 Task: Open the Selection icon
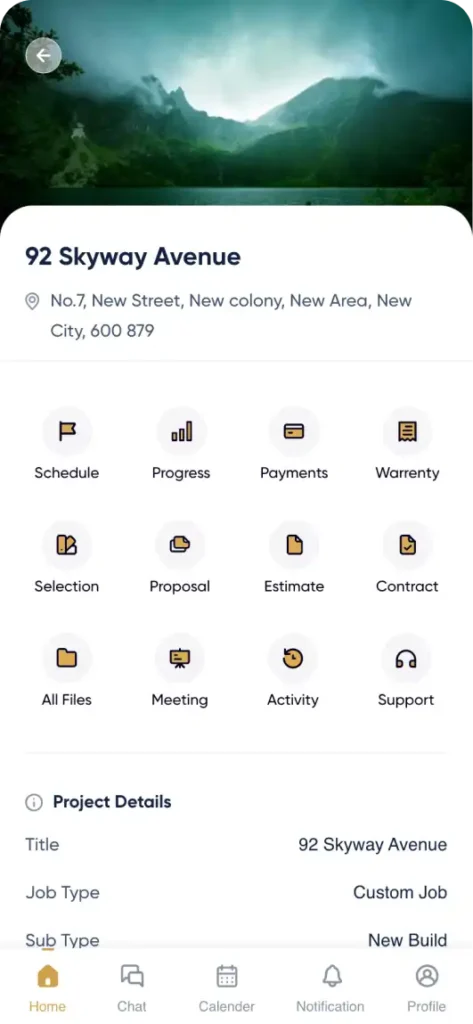click(x=67, y=545)
